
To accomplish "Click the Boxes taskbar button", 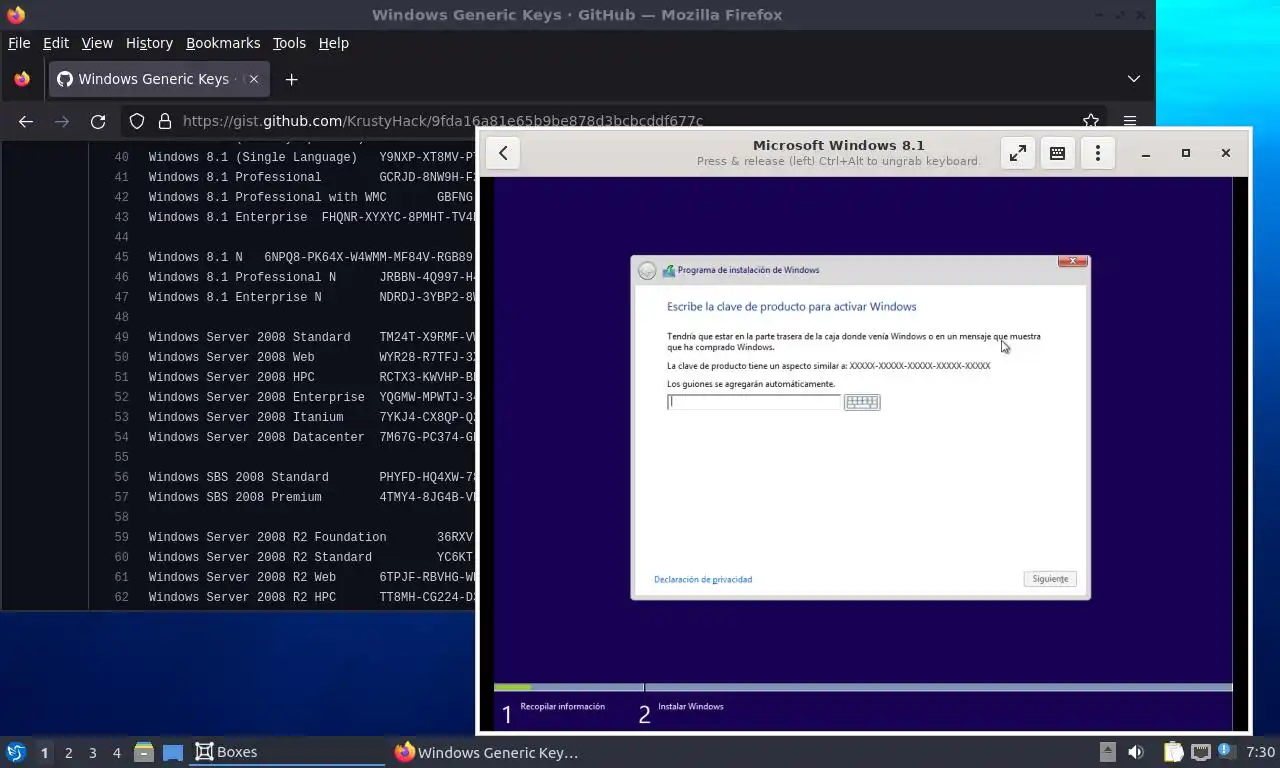I will click(287, 752).
